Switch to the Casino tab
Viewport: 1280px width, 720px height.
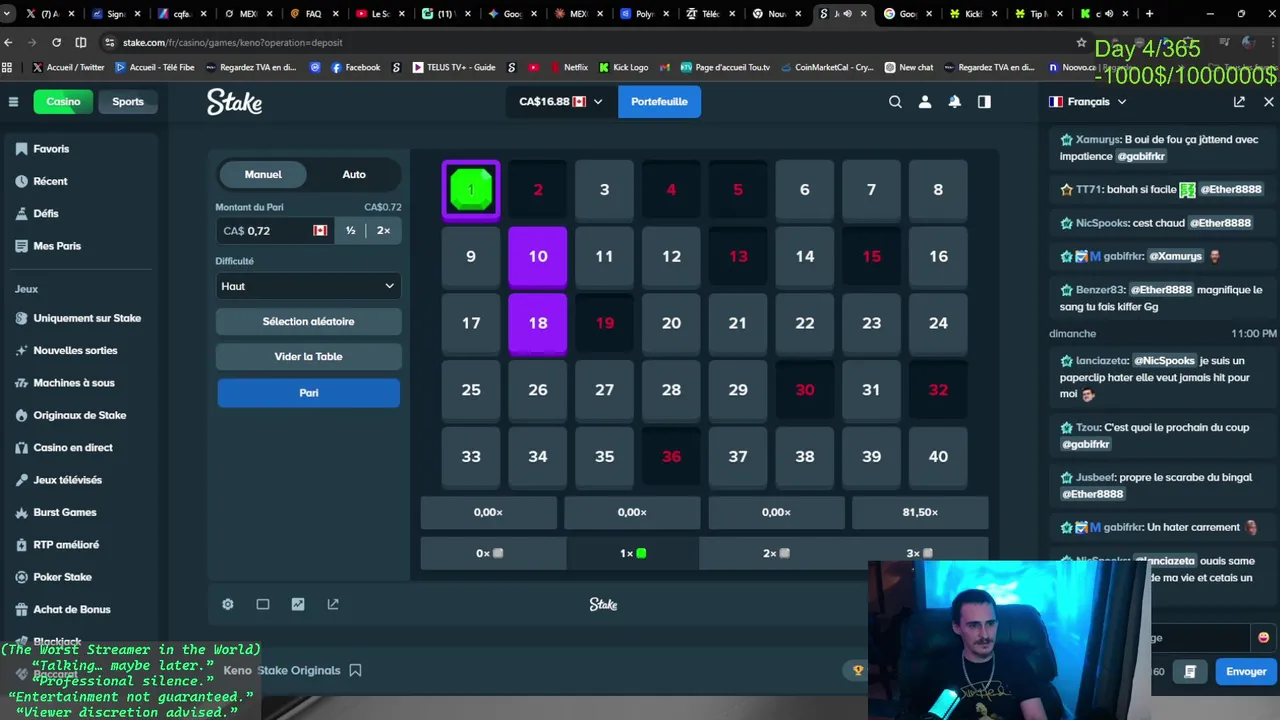coord(63,102)
